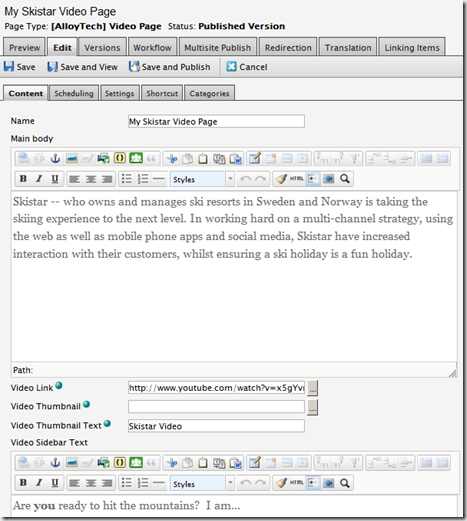Screen dimensions: 467x521
Task: Toggle bulleted list in Main body editor
Action: [127, 179]
